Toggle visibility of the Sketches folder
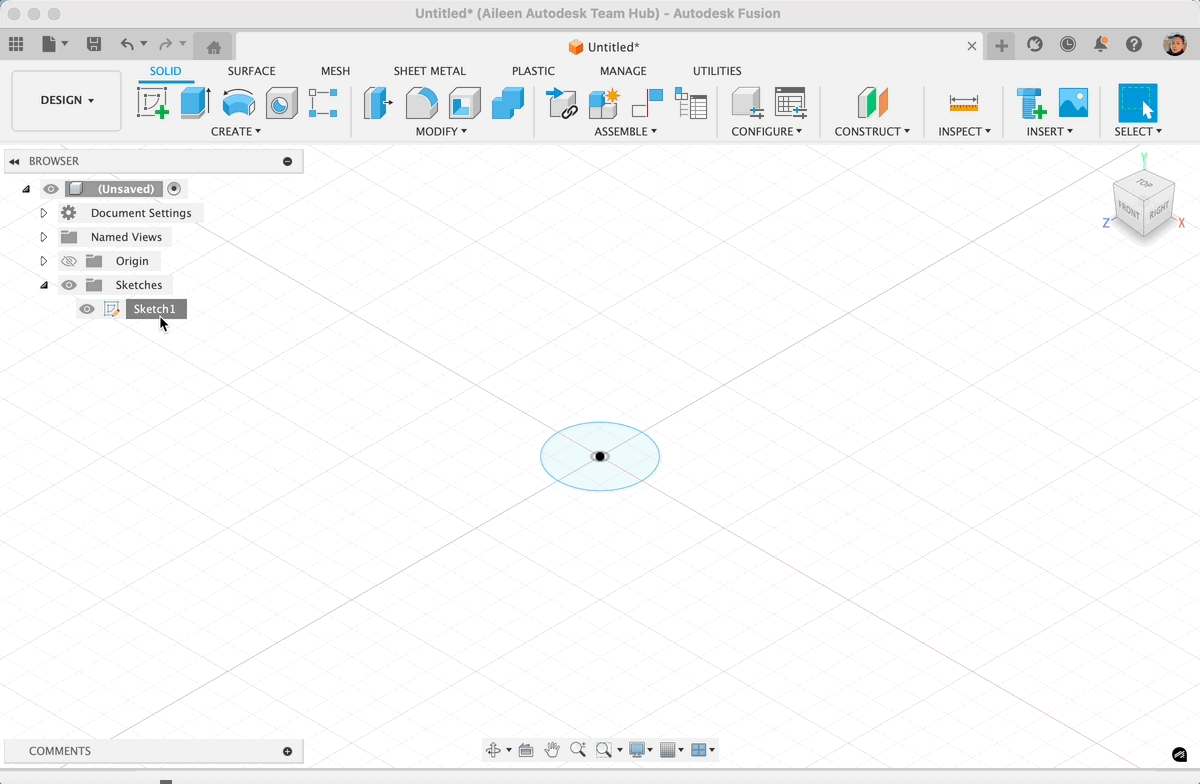1200x784 pixels. (x=68, y=285)
